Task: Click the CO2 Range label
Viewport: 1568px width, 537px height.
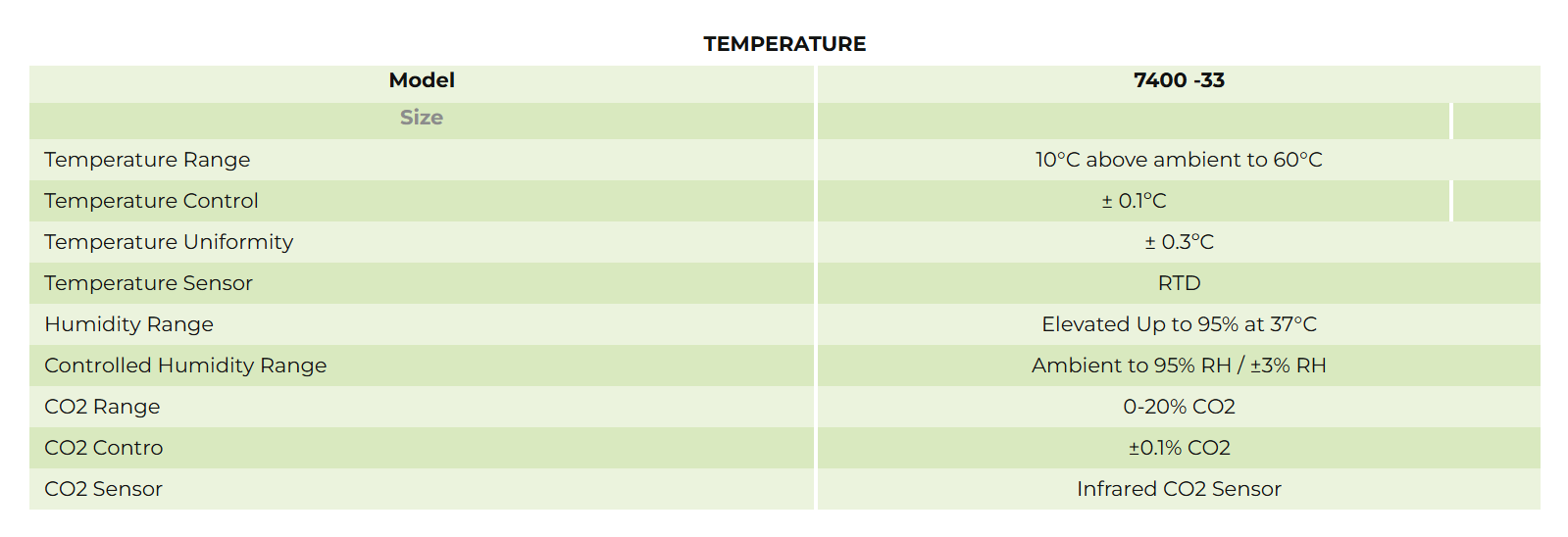Action: pyautogui.click(x=102, y=407)
